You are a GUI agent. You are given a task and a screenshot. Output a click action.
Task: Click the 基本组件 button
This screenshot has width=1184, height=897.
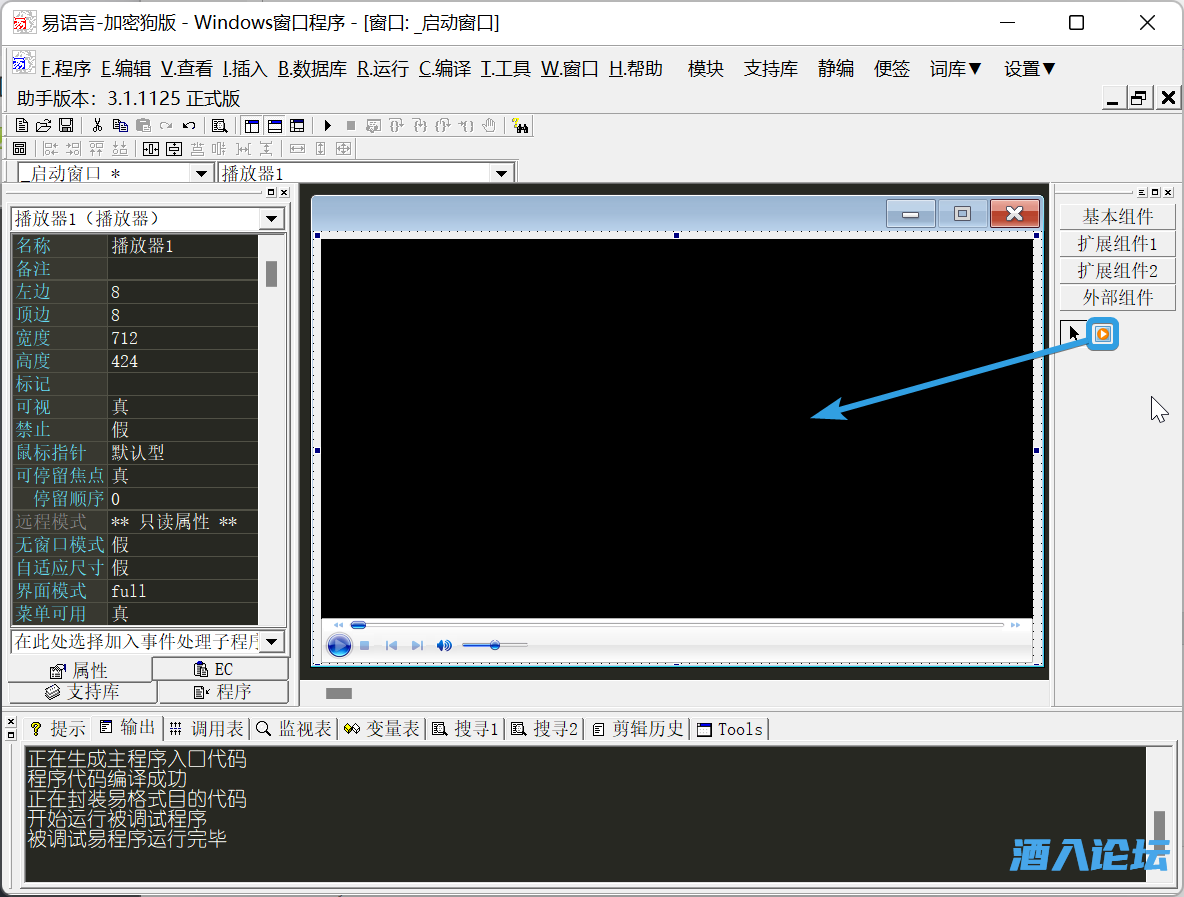click(x=1117, y=216)
